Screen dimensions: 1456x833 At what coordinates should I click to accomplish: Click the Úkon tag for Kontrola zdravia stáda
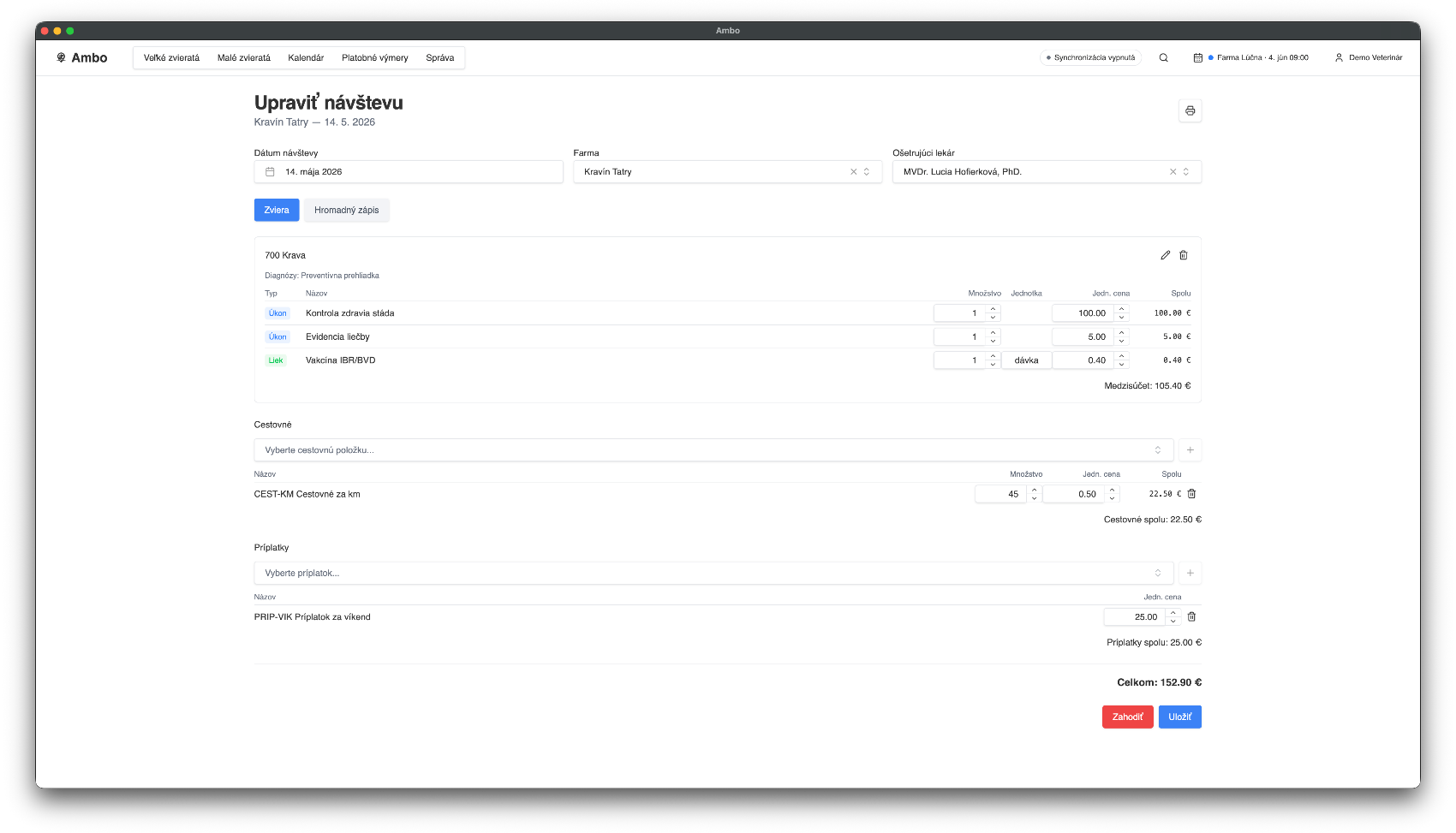click(x=277, y=313)
